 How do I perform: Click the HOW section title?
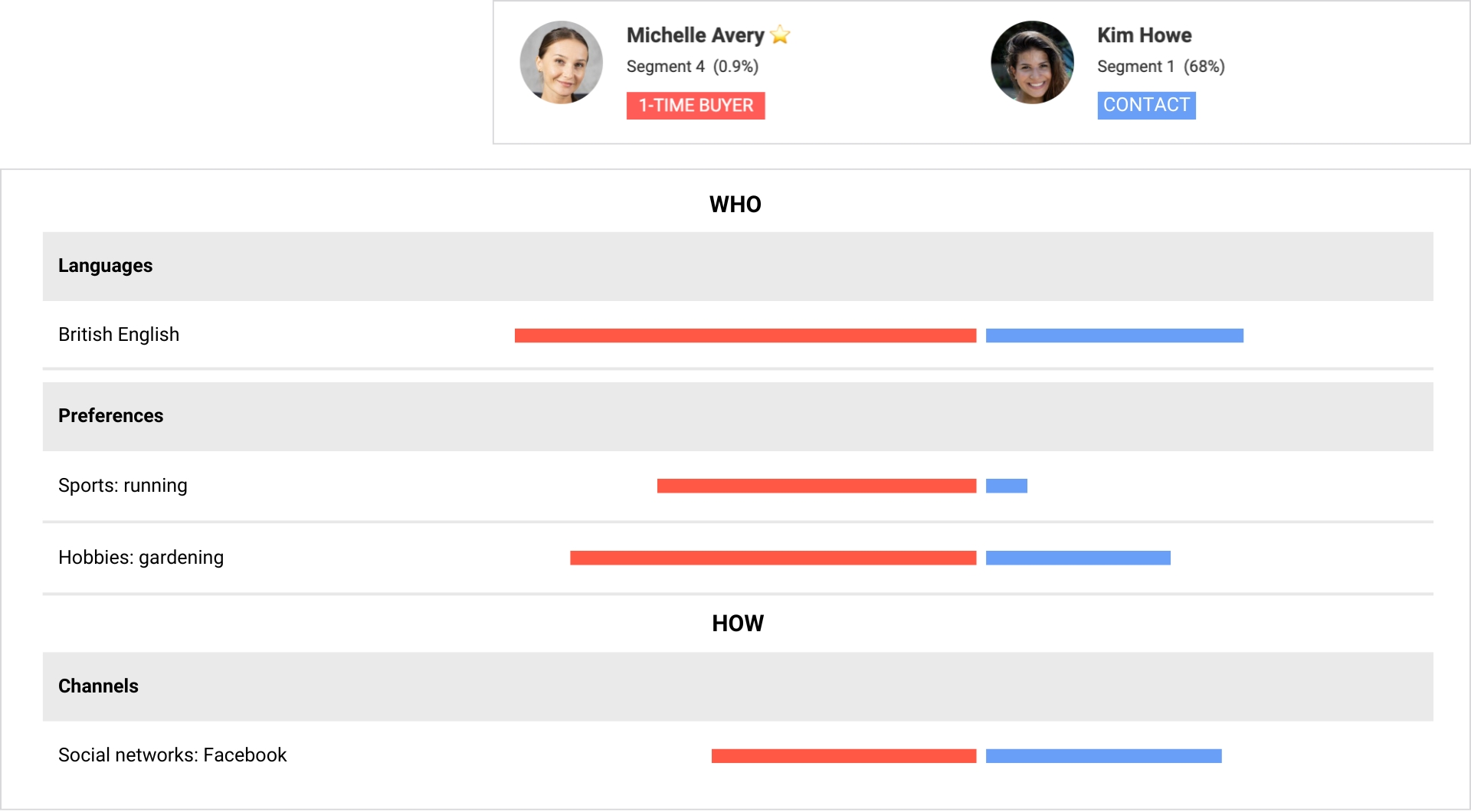737,624
